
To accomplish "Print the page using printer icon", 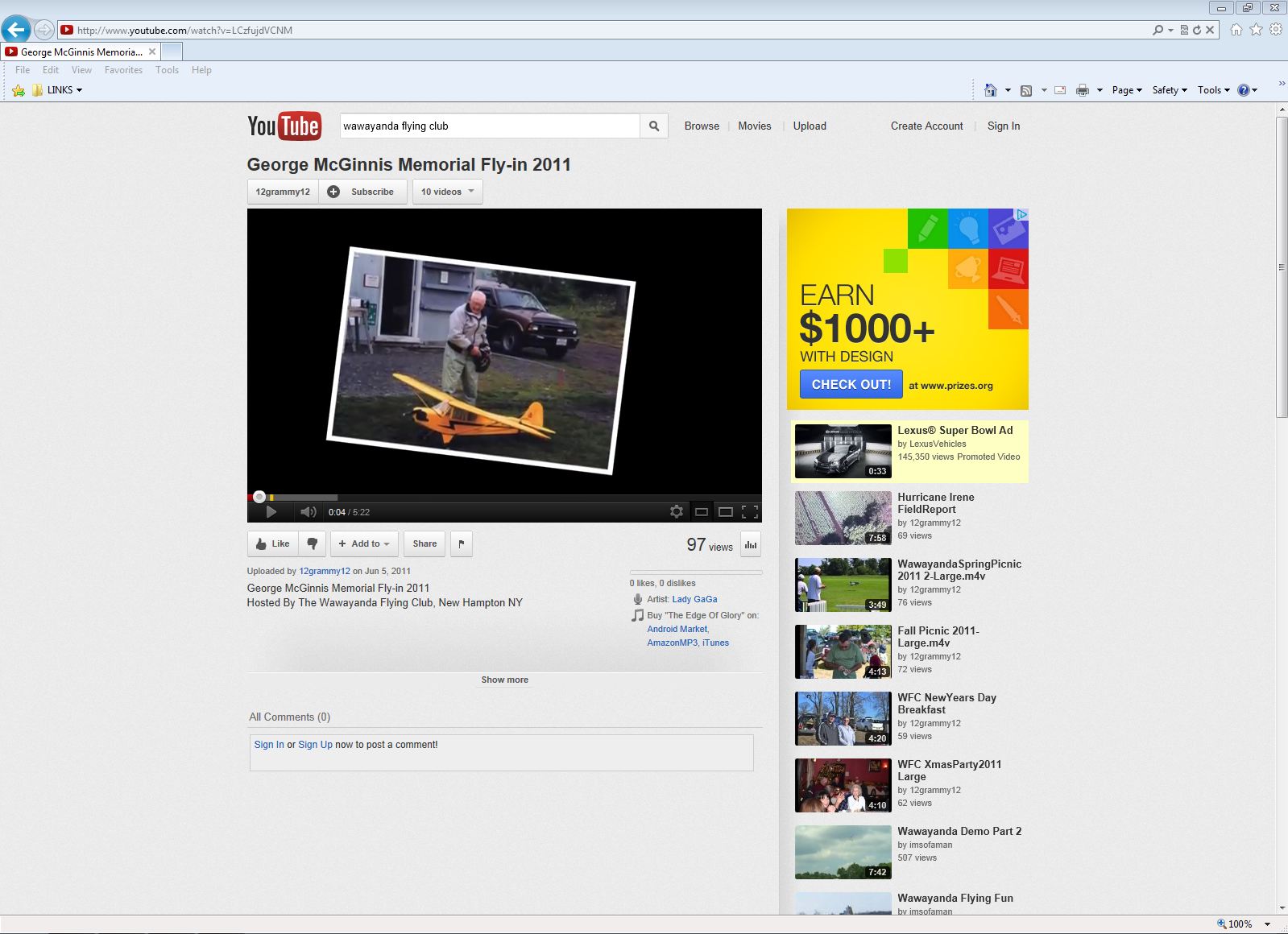I will [1083, 90].
